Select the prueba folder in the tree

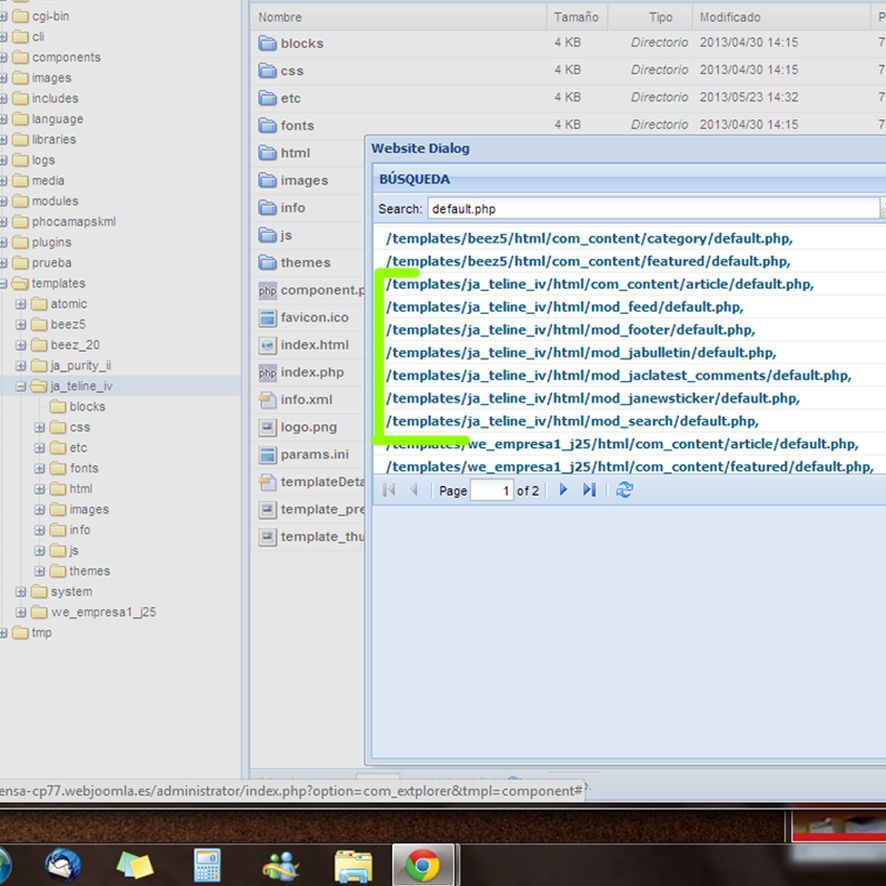pos(51,263)
